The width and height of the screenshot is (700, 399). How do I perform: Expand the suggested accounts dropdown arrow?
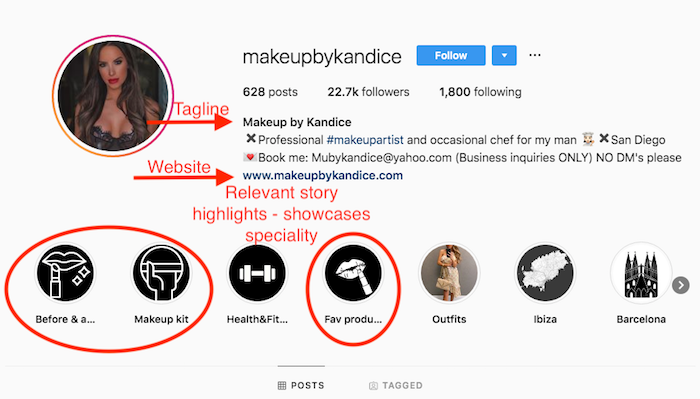point(504,55)
